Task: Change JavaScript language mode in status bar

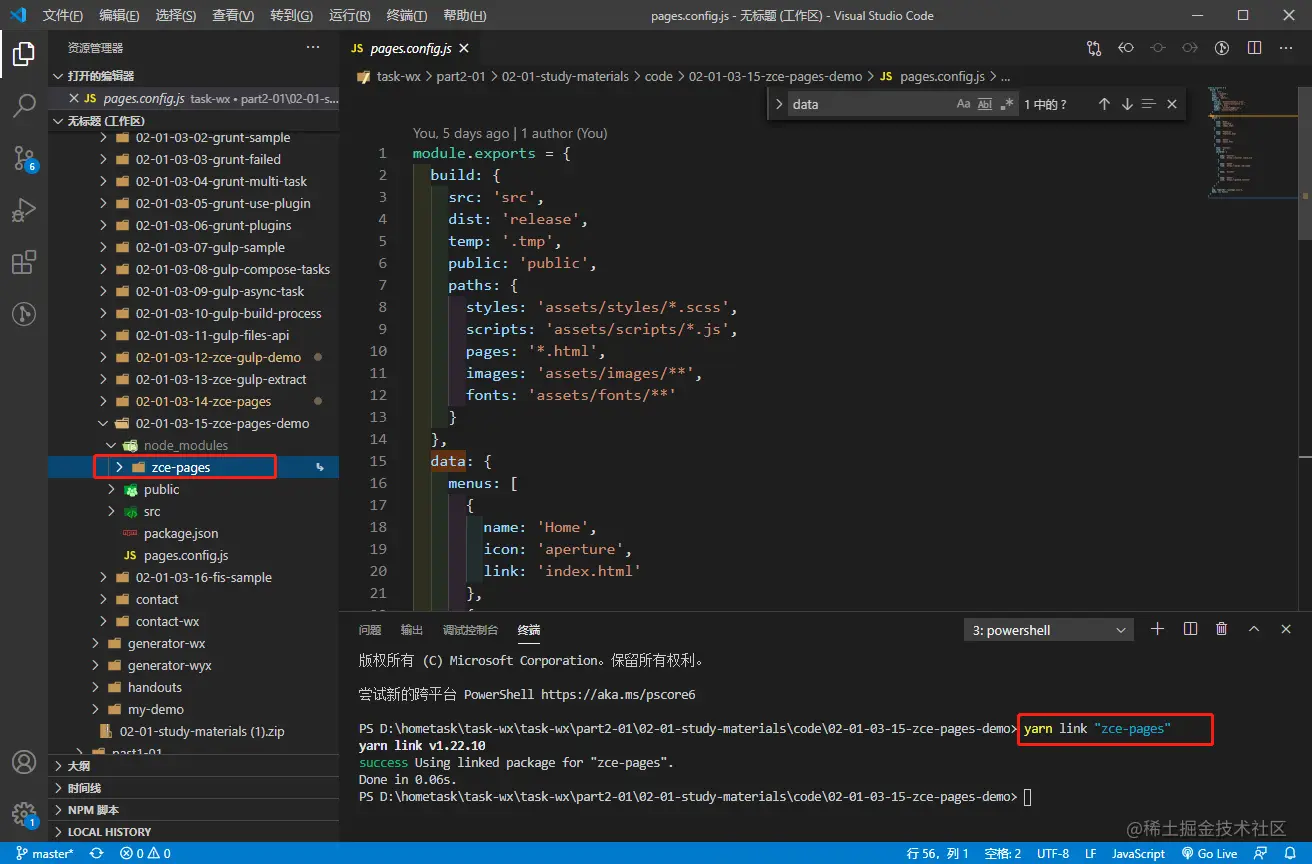Action: pos(1139,853)
